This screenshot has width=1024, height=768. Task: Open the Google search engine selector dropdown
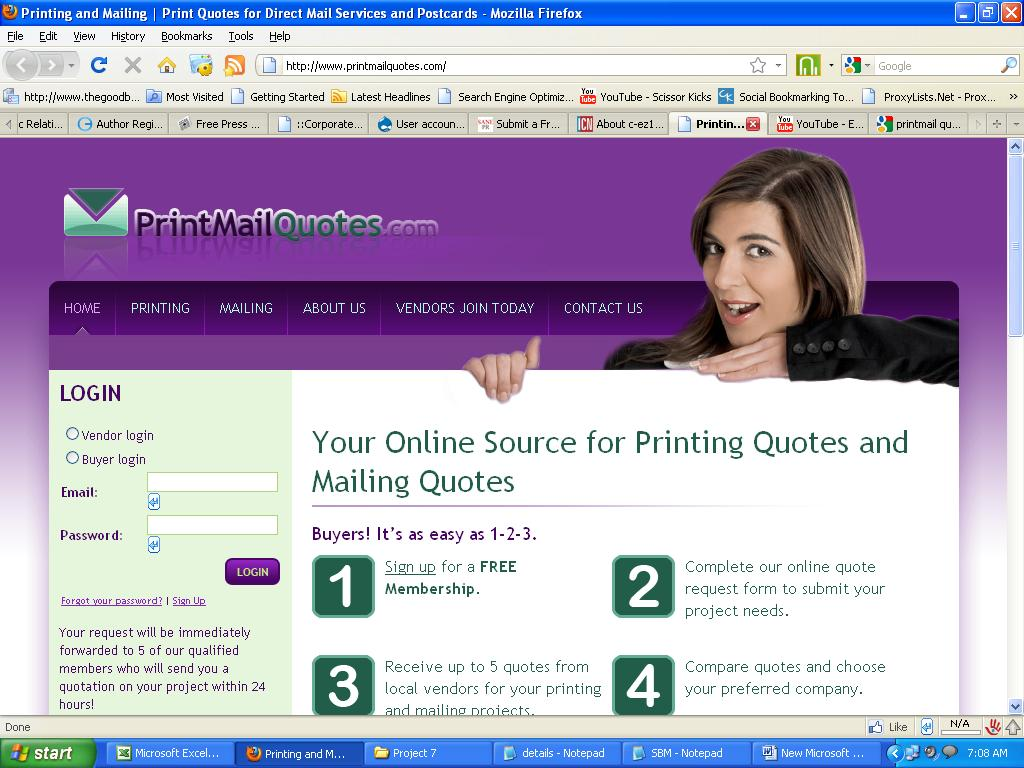858,65
